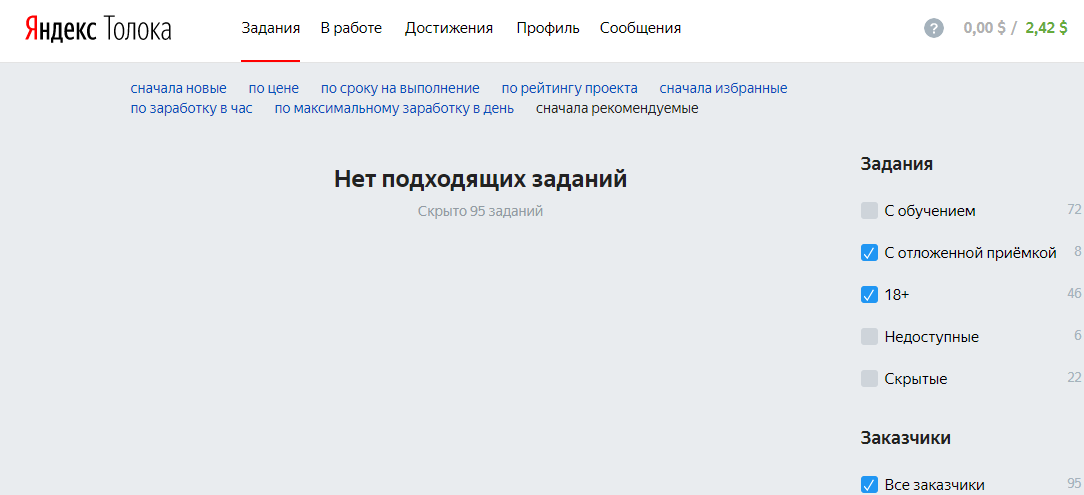Uncheck С отложенной приёмкой filter

click(869, 253)
